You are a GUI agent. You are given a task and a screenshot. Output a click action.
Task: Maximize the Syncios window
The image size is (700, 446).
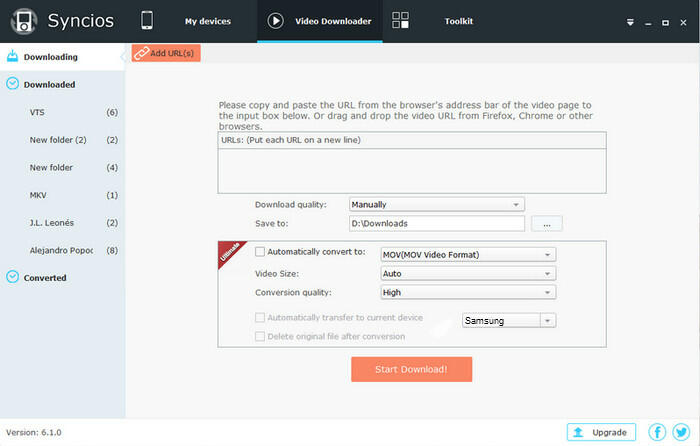coord(665,23)
